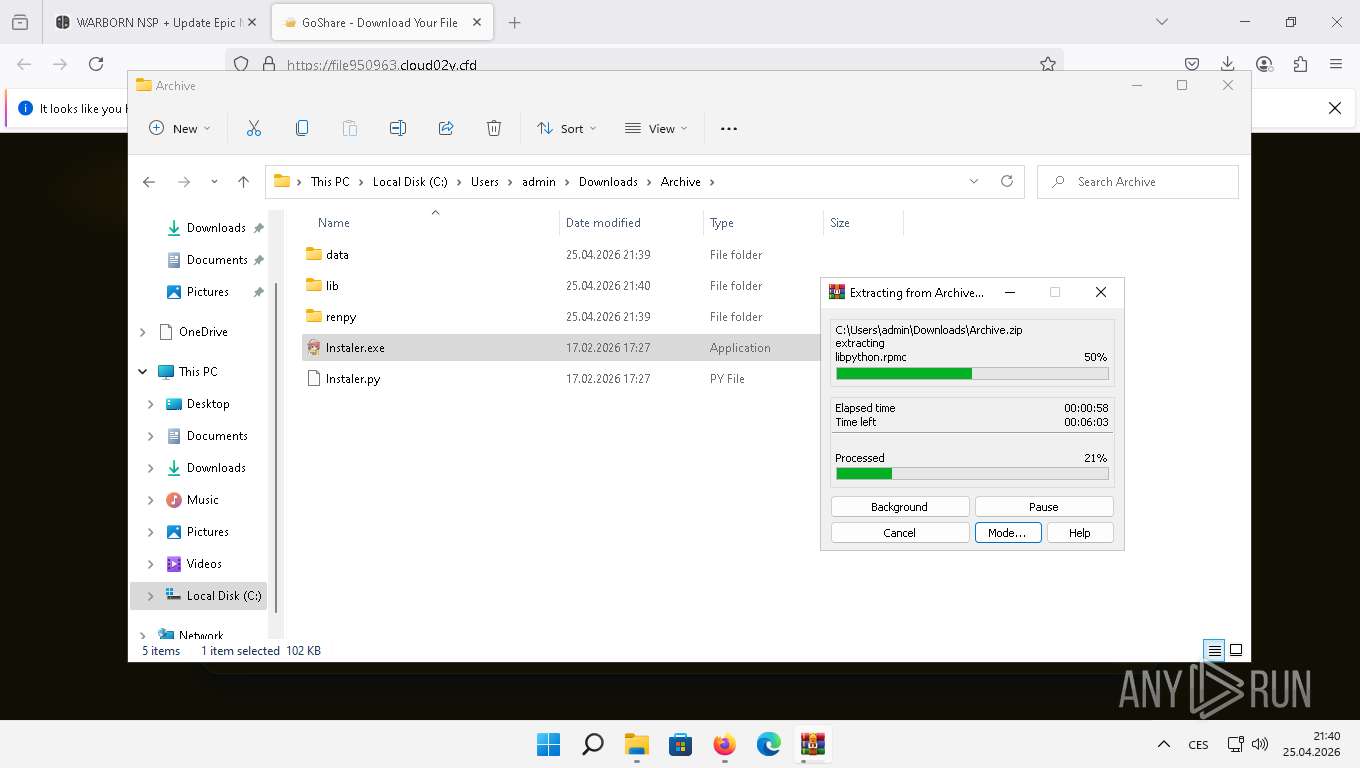The width and height of the screenshot is (1360, 768).
Task: Switch to details view layout icon
Action: 1214,650
